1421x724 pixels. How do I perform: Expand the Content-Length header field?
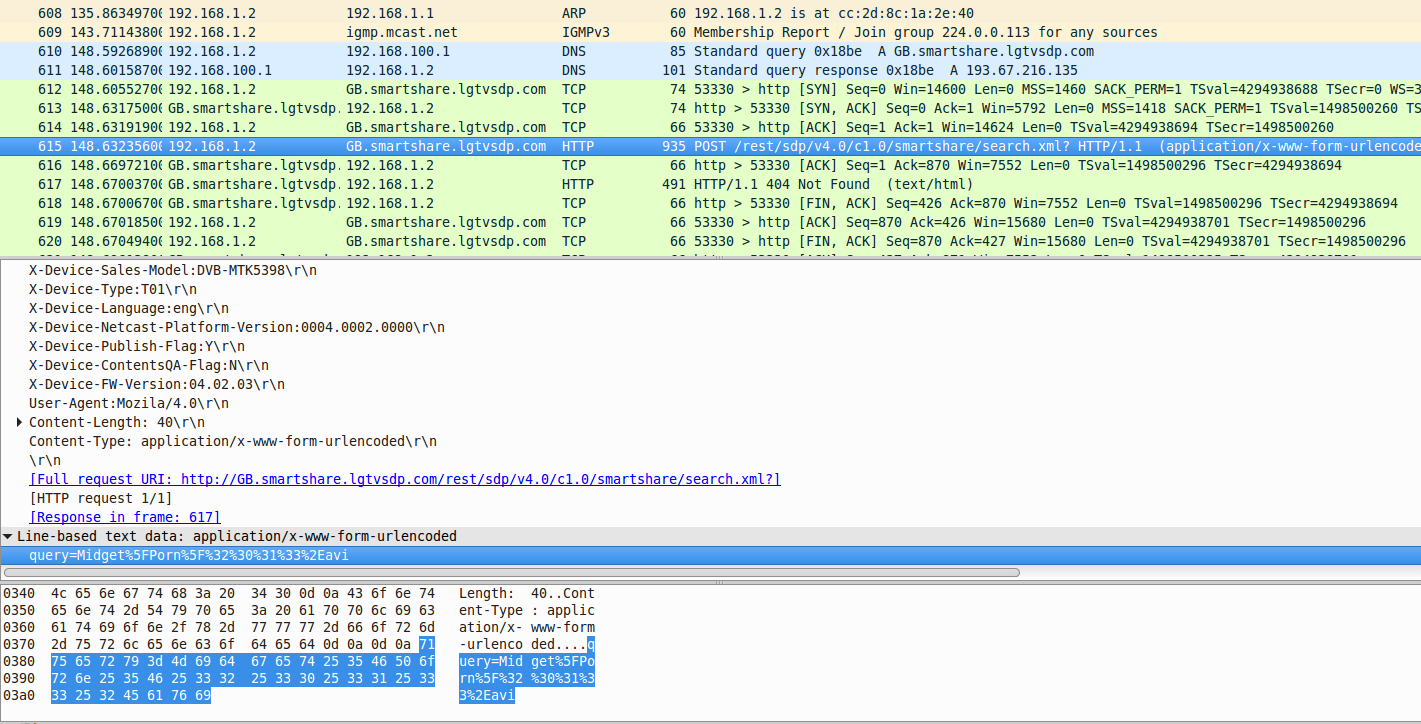point(20,422)
